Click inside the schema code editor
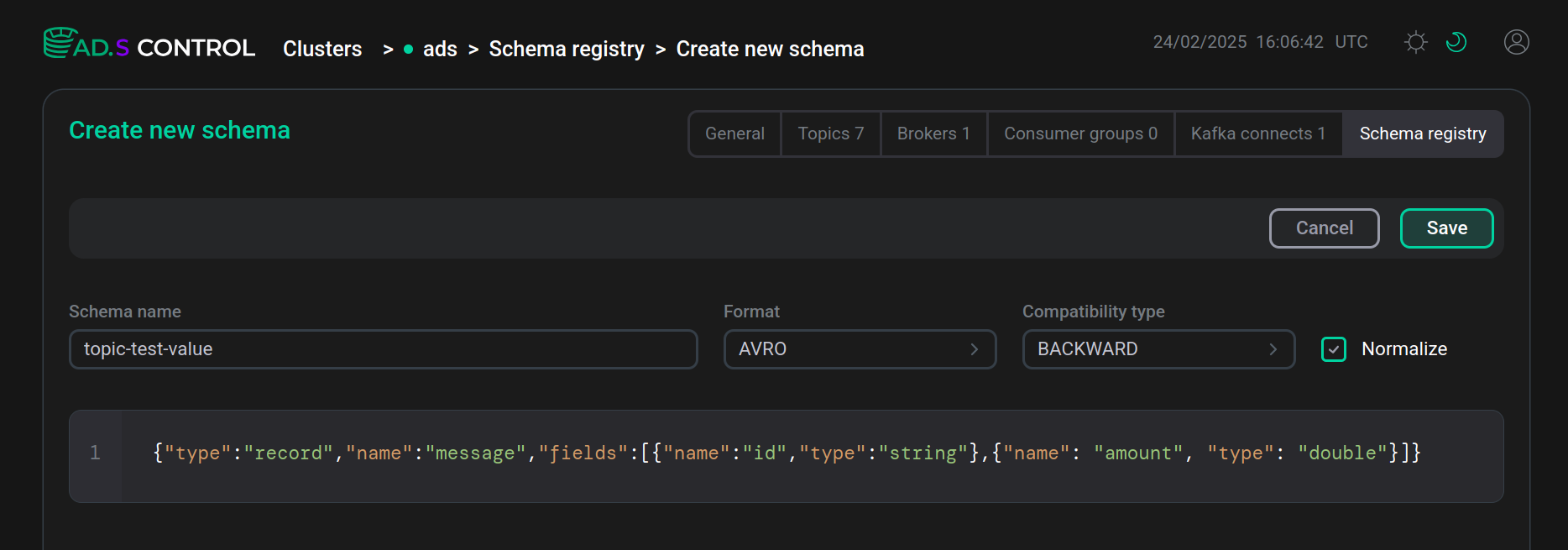Screen dimensions: 1568x550 point(812,456)
